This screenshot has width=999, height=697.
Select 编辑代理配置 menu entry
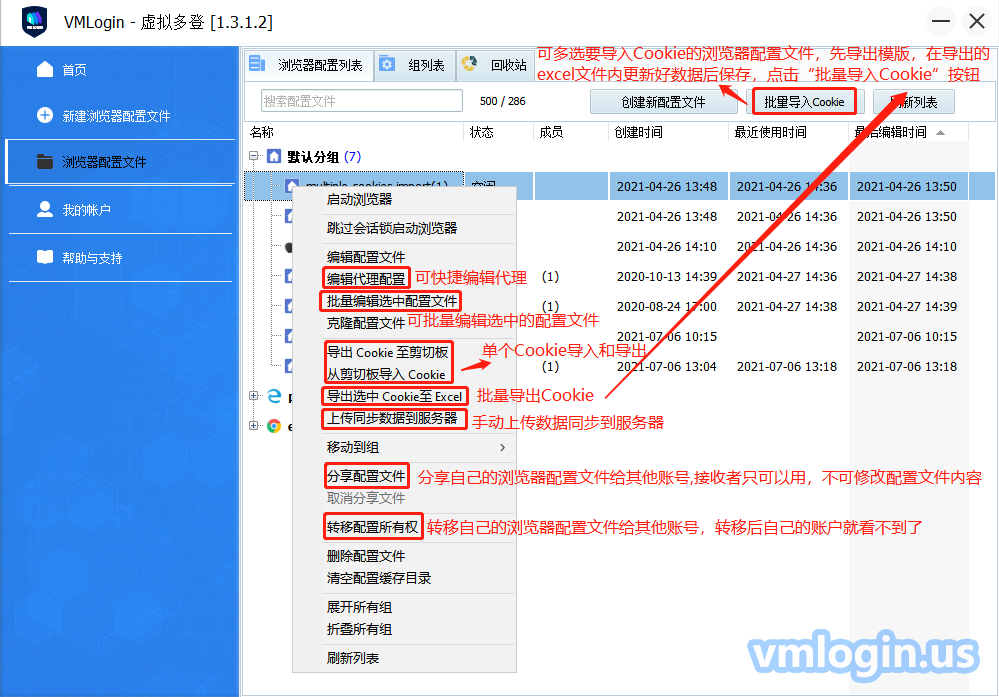pyautogui.click(x=366, y=279)
